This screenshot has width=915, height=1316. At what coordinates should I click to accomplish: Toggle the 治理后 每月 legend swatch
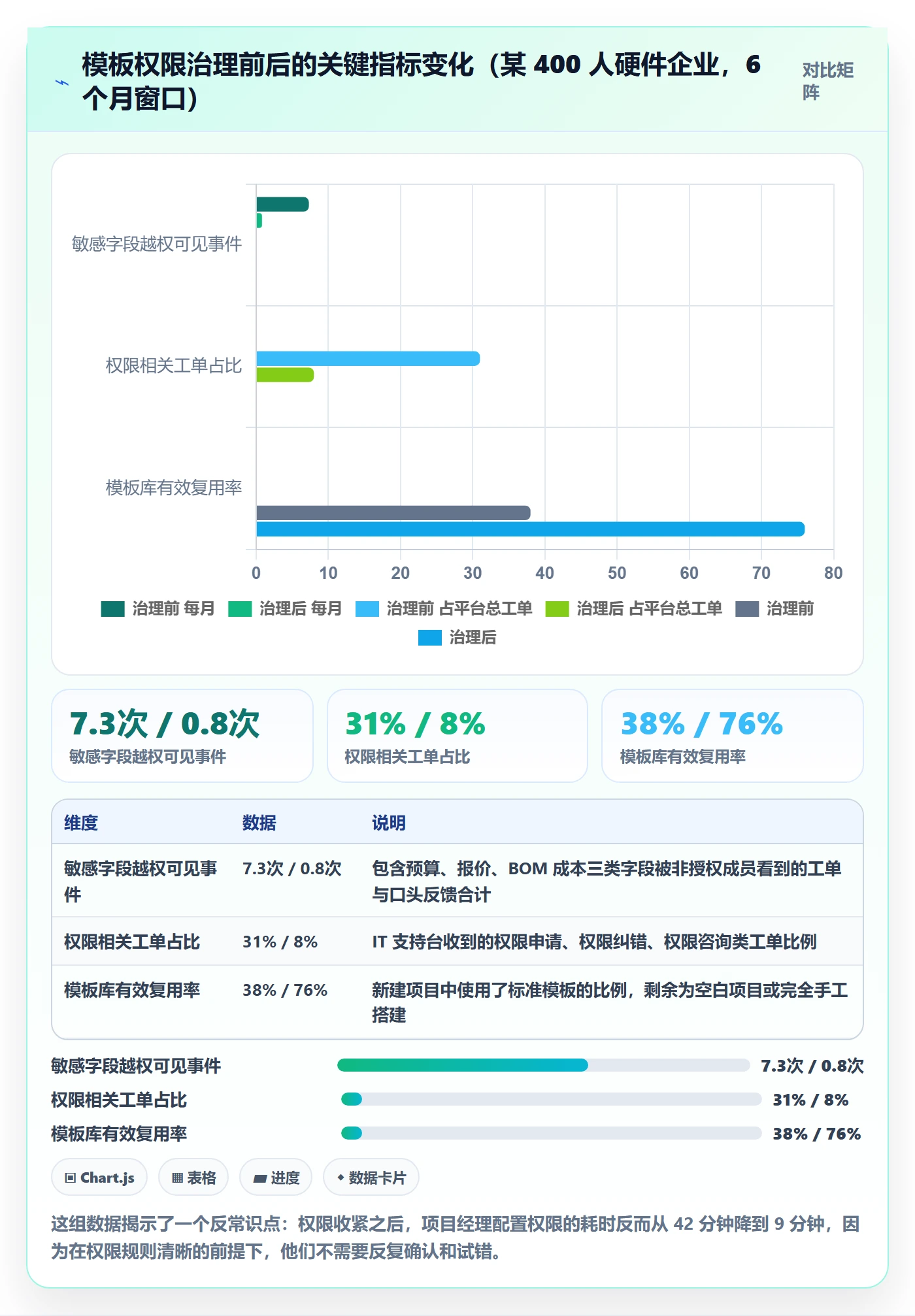point(240,609)
